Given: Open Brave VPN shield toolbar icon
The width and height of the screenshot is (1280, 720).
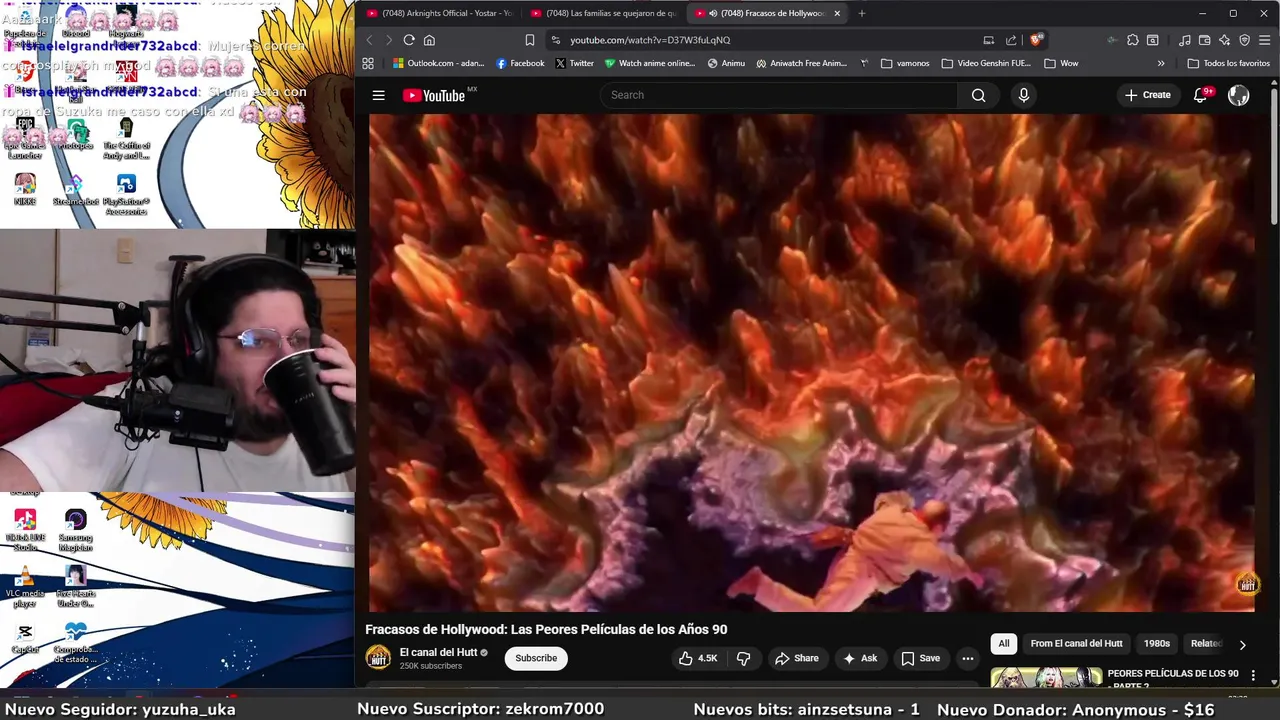Looking at the screenshot, I should (1245, 40).
